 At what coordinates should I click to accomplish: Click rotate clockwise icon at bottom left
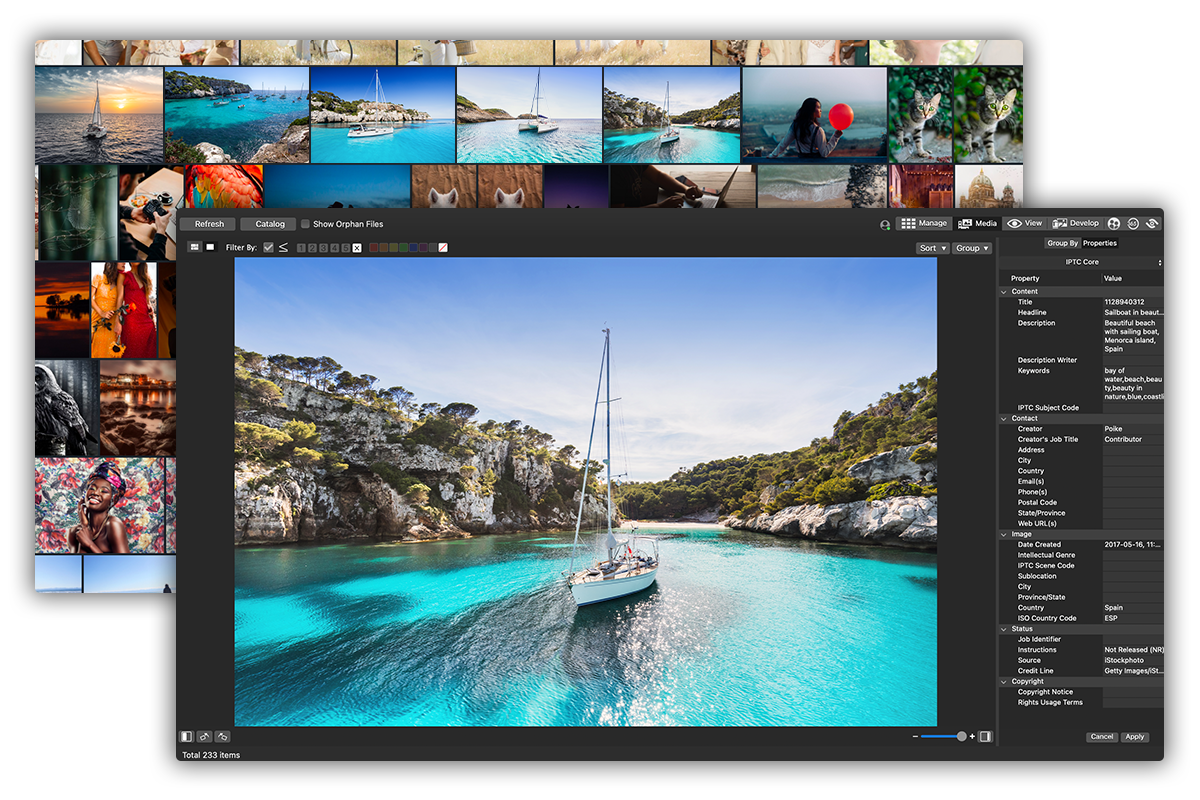pyautogui.click(x=223, y=737)
